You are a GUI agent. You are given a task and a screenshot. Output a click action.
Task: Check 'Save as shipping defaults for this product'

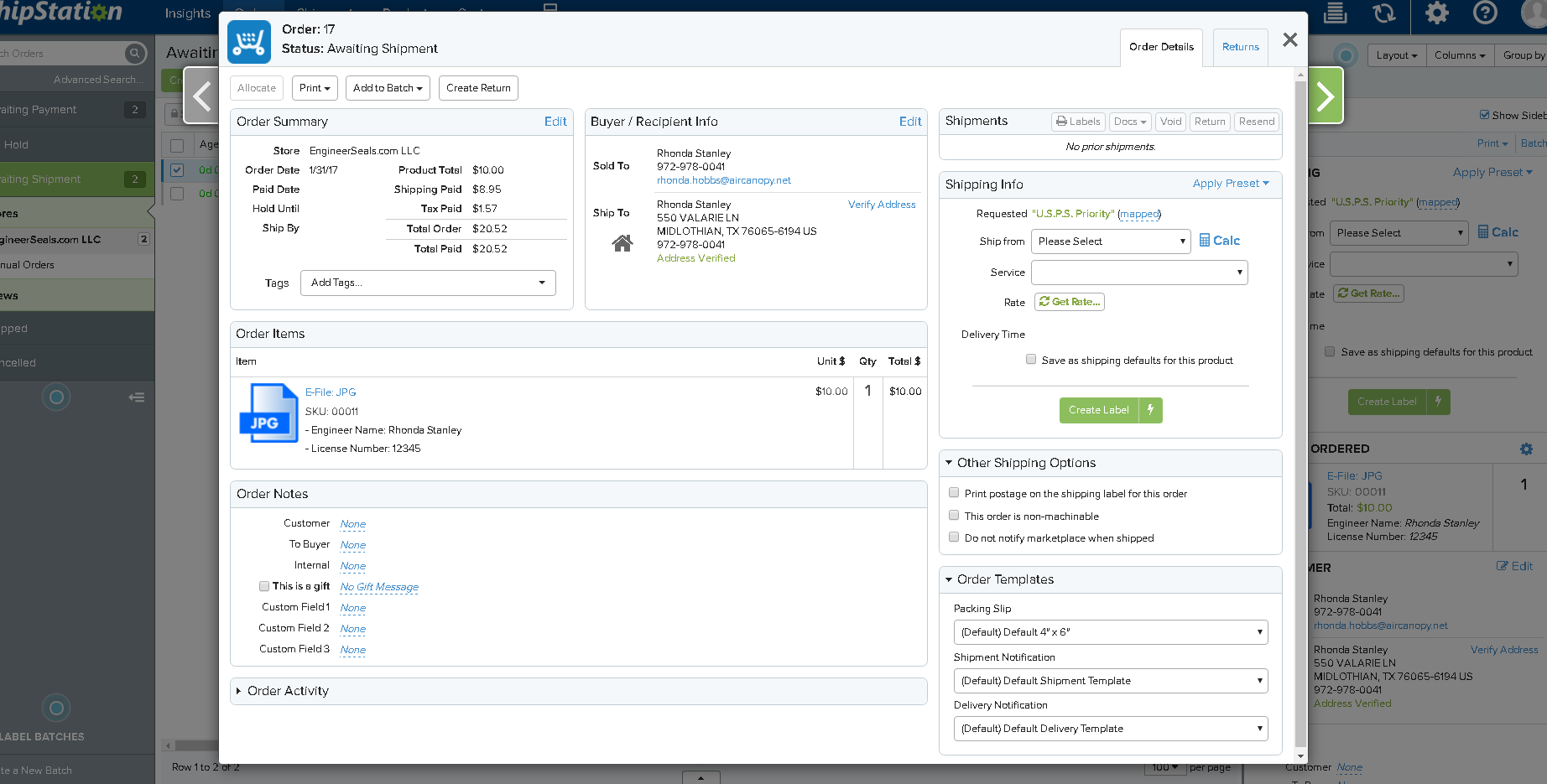pos(1031,360)
